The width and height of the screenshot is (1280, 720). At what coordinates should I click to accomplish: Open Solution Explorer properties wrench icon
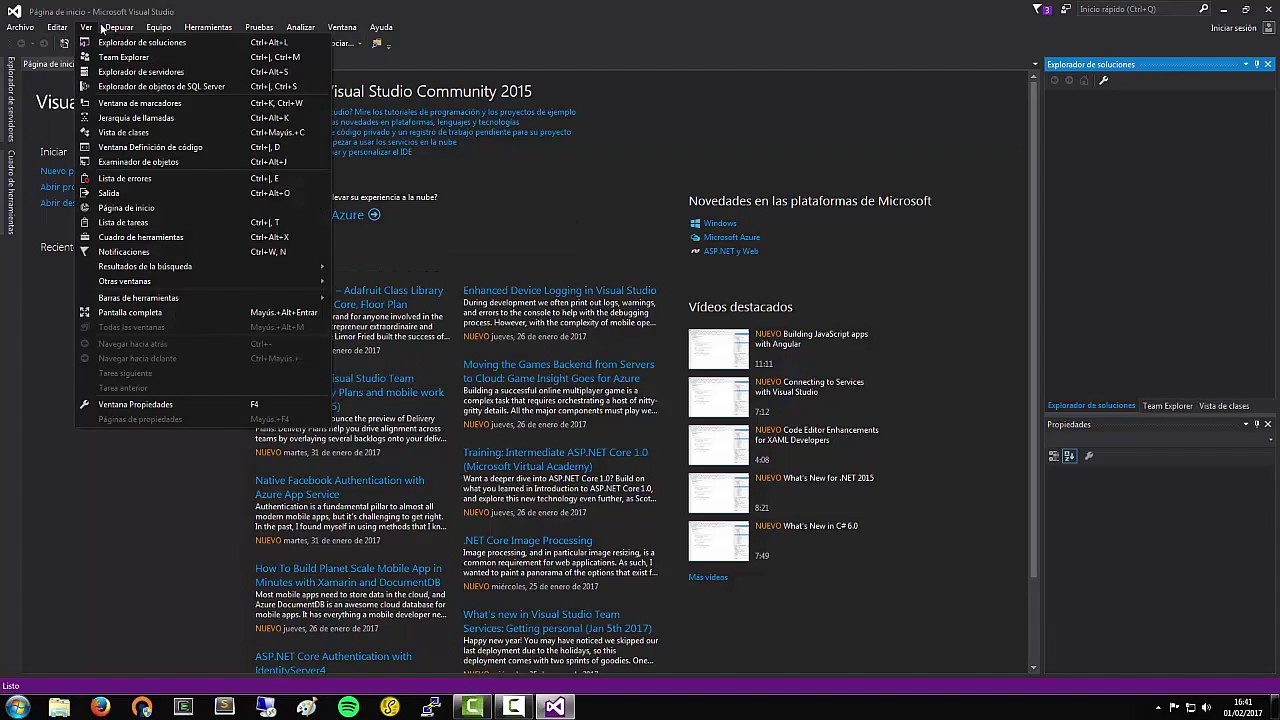tap(1103, 80)
